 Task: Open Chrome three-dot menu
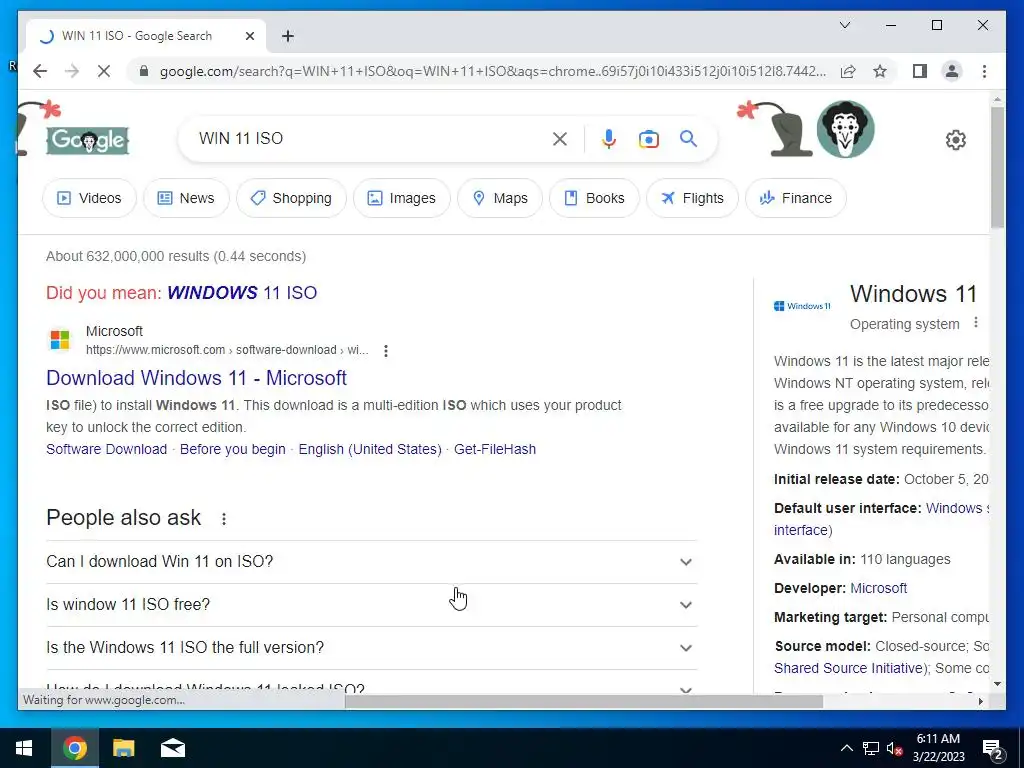pos(984,71)
